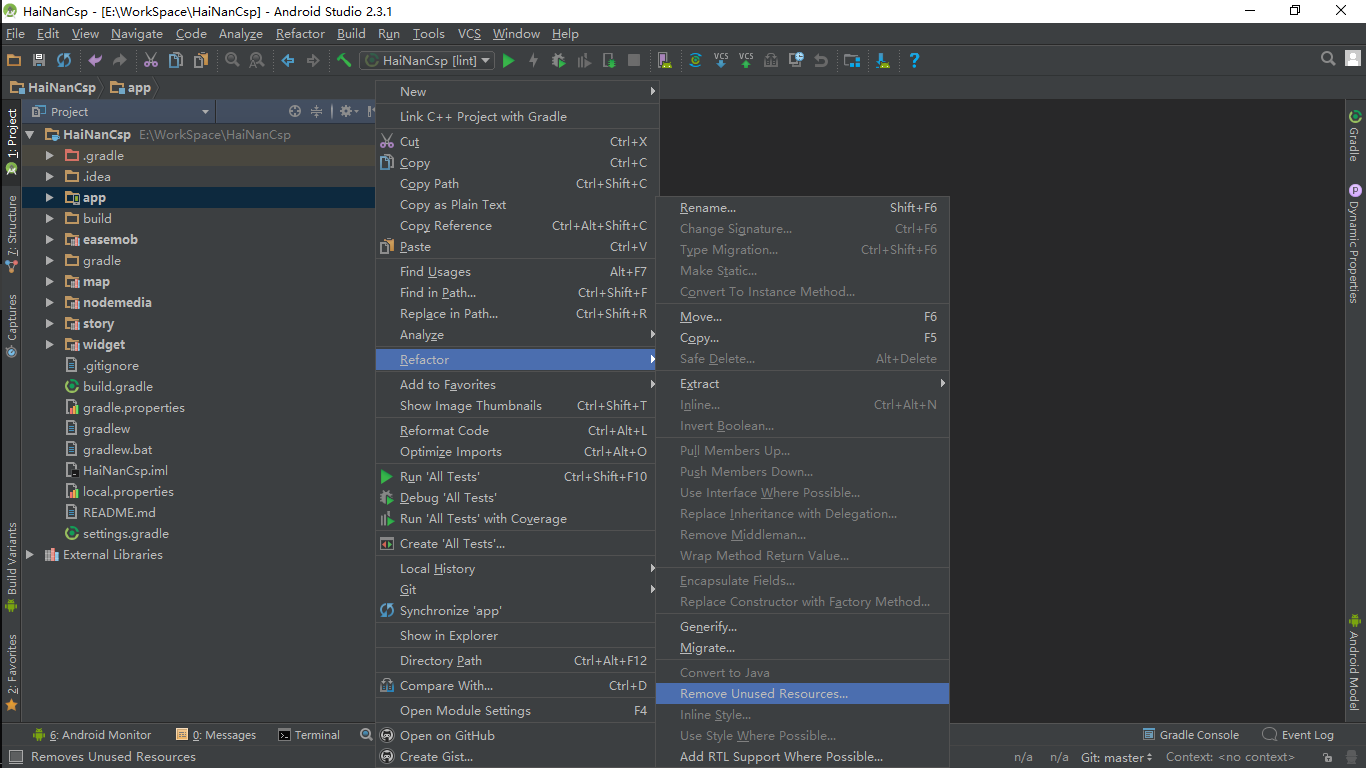Open the HaiNanCsp [lint] run configuration dropdown
1366x768 pixels.
click(x=427, y=60)
